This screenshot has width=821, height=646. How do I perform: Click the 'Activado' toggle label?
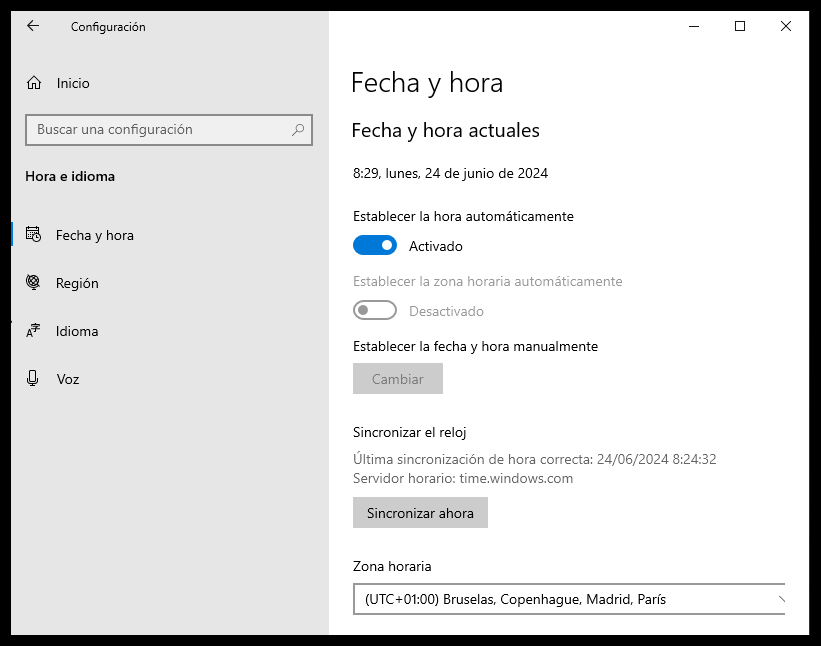coord(436,246)
